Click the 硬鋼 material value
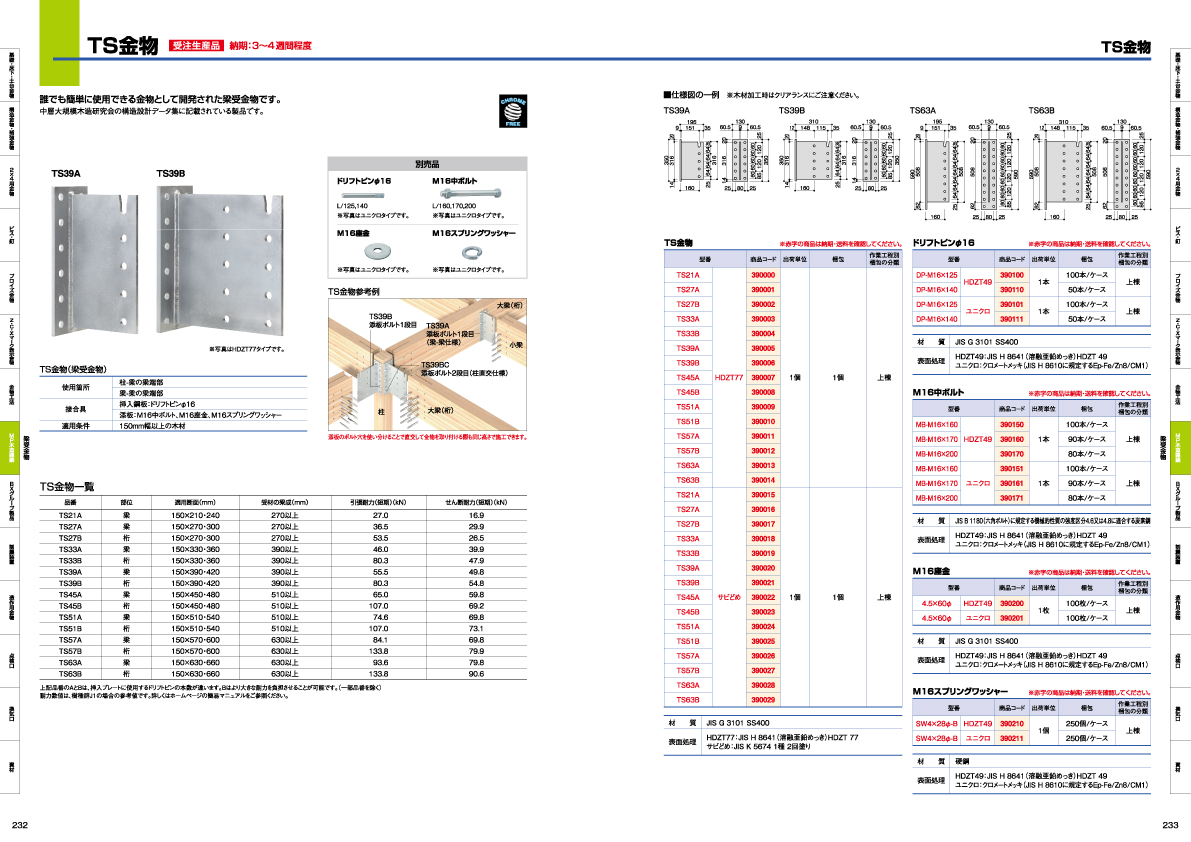 click(962, 762)
